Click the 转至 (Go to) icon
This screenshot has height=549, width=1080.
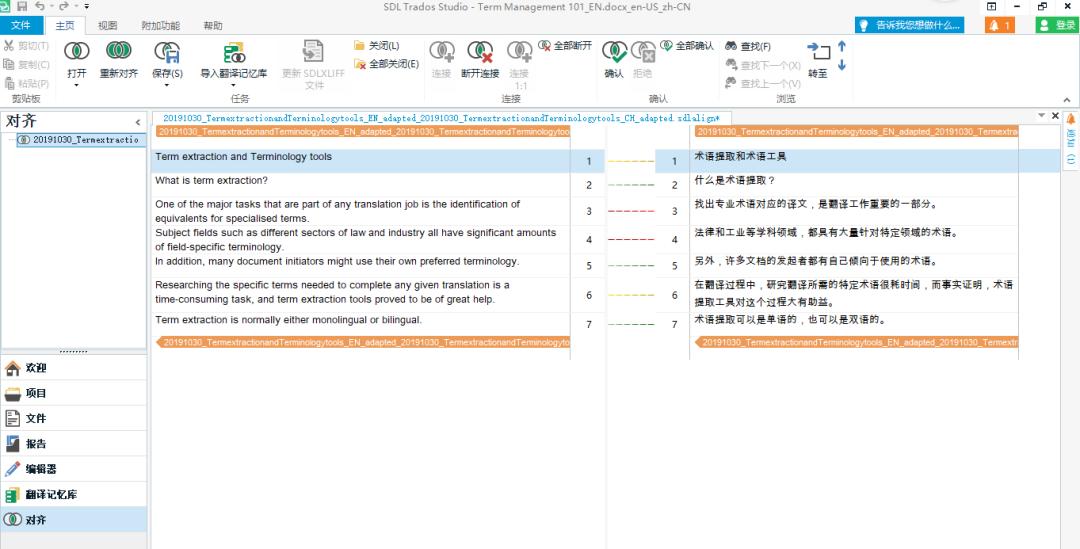[818, 53]
